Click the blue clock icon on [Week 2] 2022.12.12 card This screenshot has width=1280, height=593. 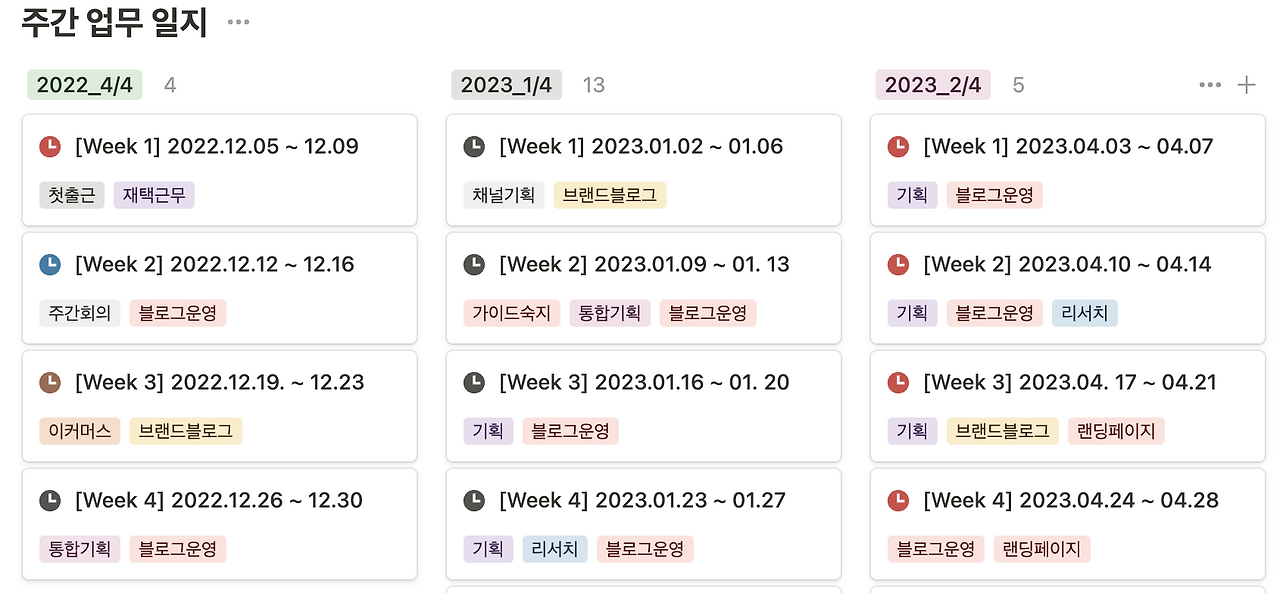point(50,264)
